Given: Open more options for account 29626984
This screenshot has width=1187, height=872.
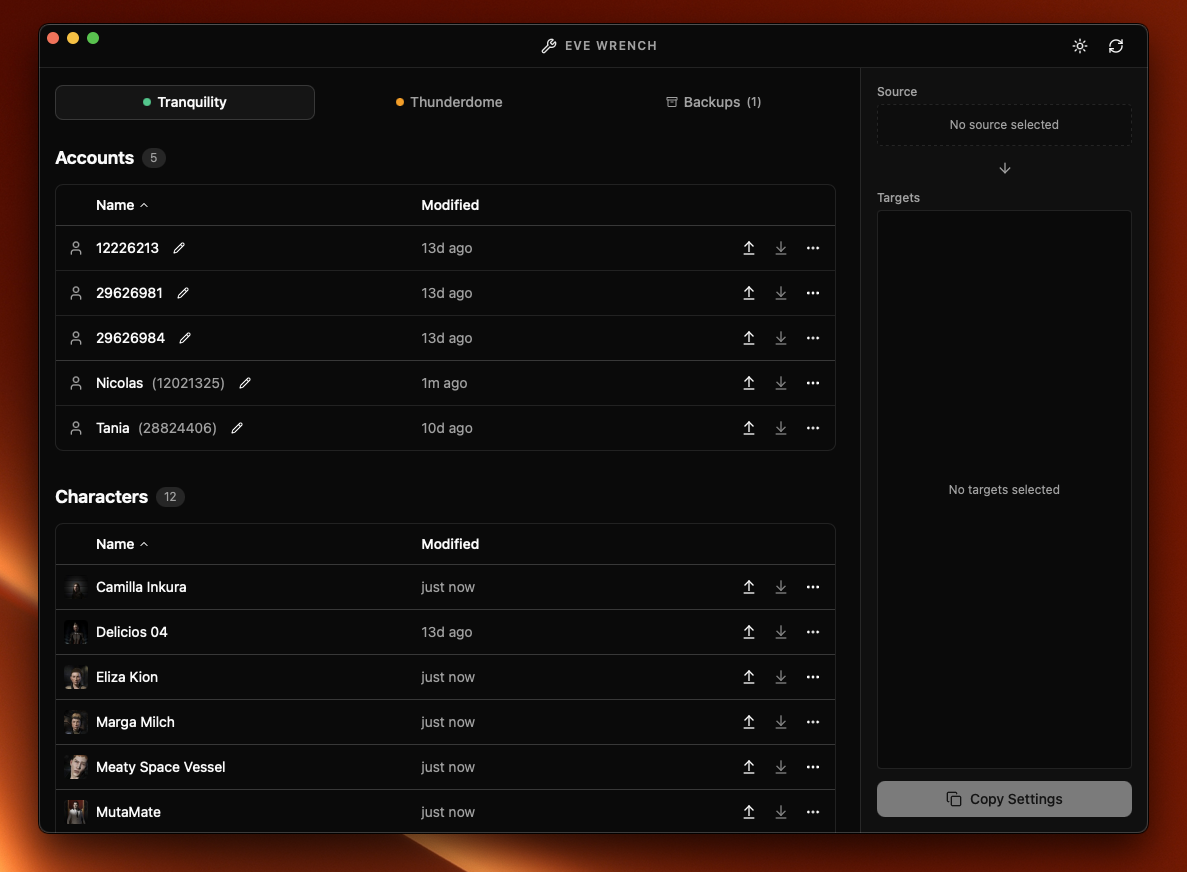Looking at the screenshot, I should pyautogui.click(x=812, y=338).
